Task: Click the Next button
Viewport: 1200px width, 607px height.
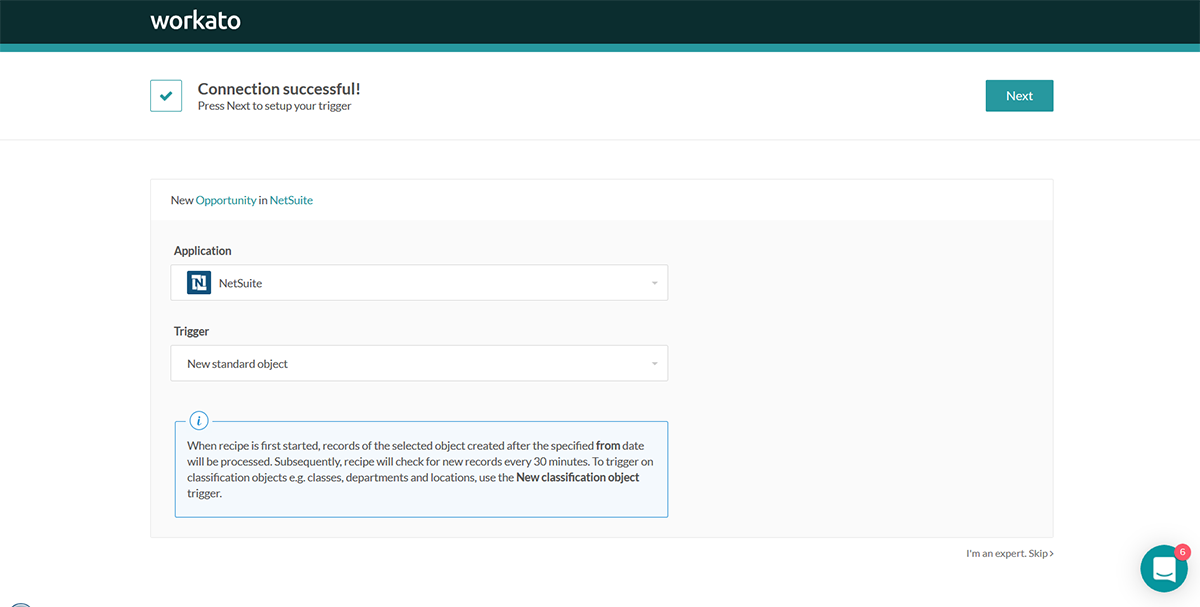Action: pyautogui.click(x=1019, y=96)
